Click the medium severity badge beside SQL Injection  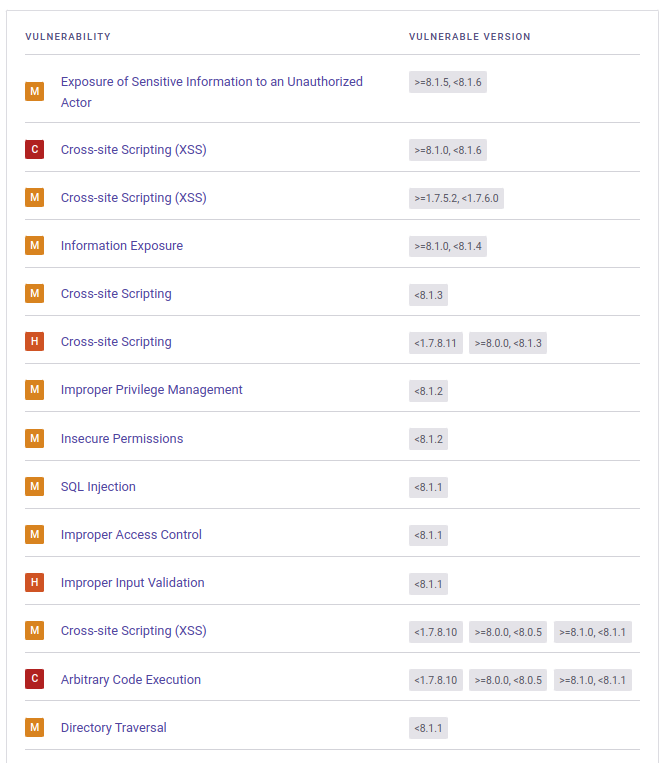35,486
